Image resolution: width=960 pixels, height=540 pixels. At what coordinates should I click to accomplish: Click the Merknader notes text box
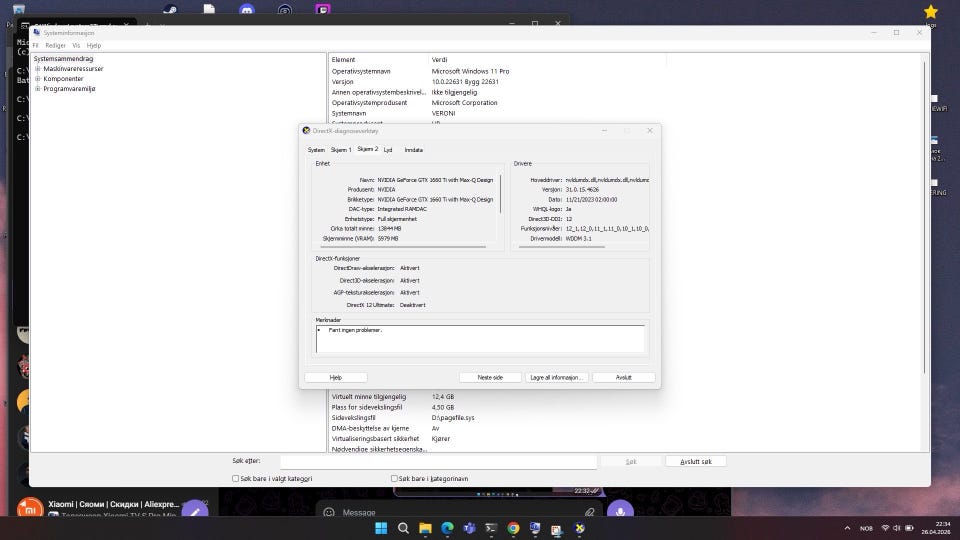point(480,339)
